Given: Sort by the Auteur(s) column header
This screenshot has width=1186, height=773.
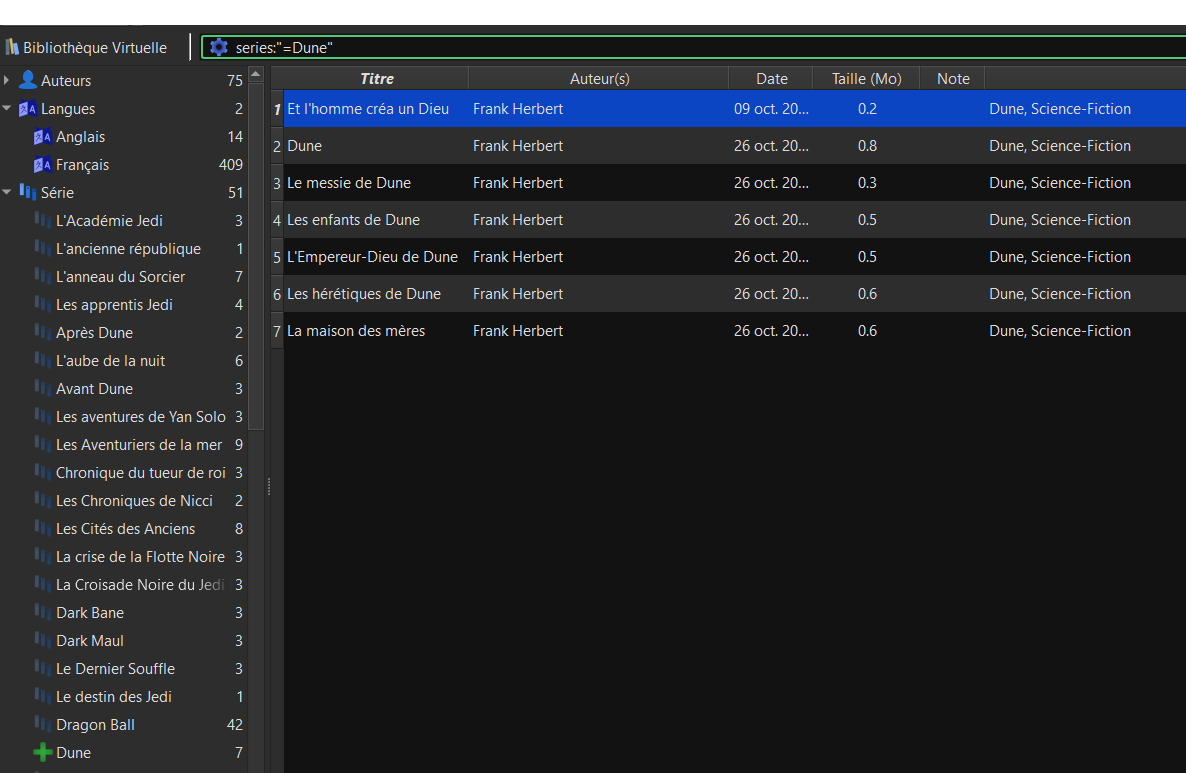Looking at the screenshot, I should click(599, 79).
